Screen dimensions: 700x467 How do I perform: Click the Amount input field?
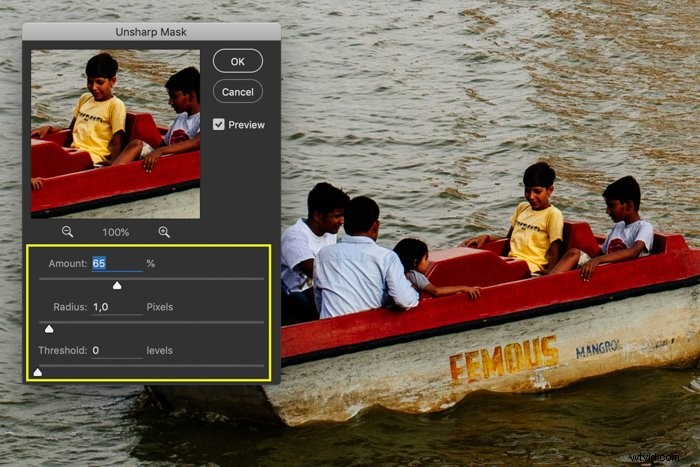(117, 263)
